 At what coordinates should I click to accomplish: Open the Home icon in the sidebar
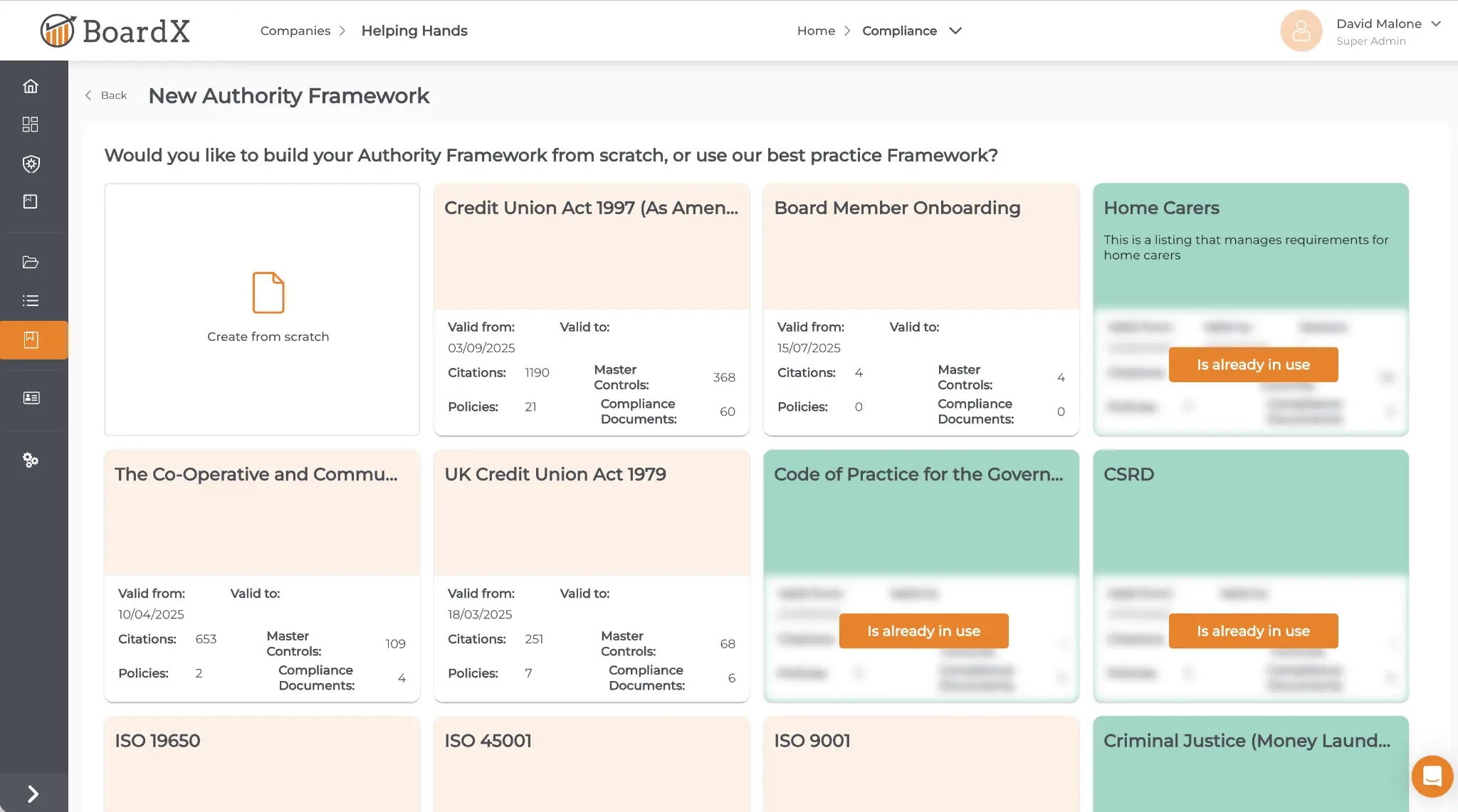31,85
